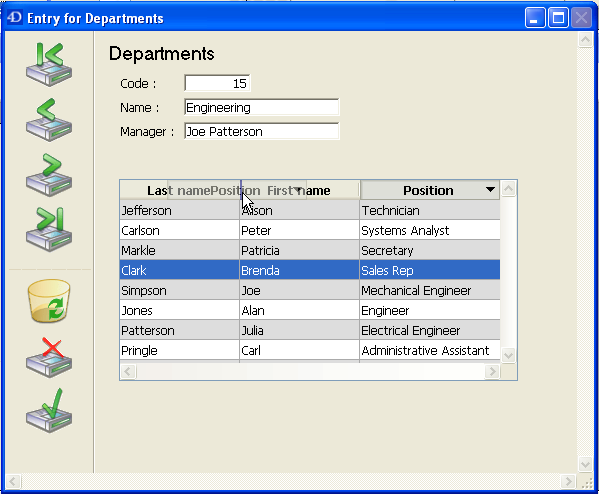
Task: Open the Position column sort dropdown arrow
Action: pyautogui.click(x=490, y=190)
